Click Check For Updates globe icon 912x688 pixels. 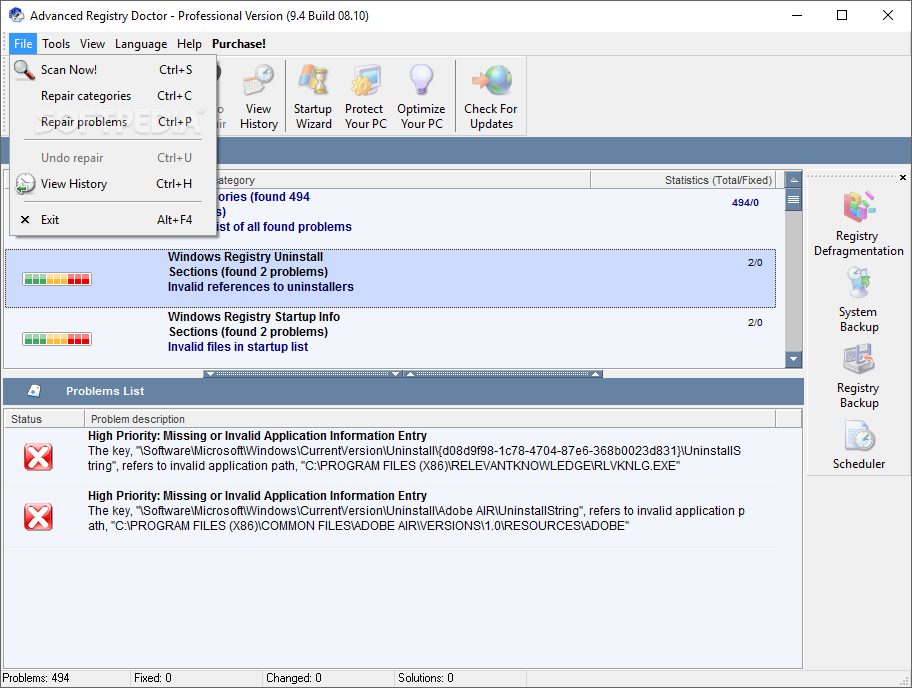492,80
